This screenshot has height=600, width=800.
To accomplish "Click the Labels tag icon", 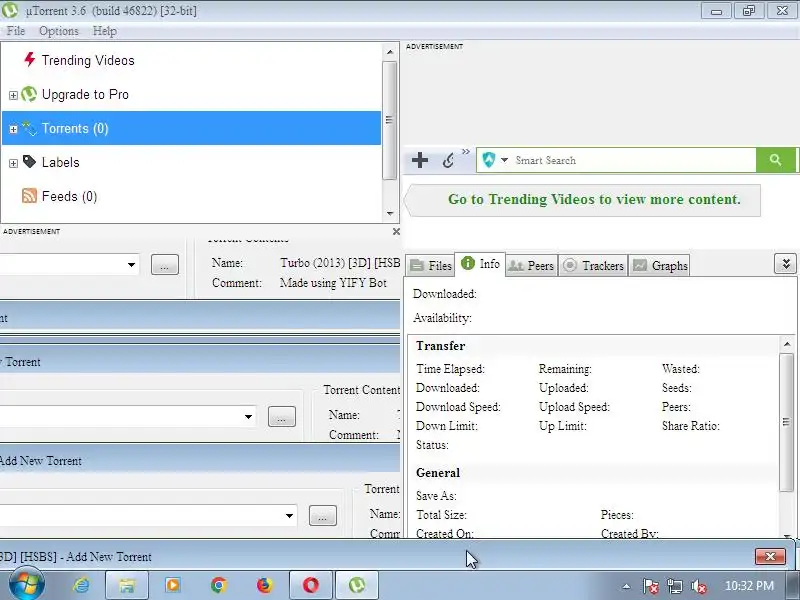I will point(30,162).
